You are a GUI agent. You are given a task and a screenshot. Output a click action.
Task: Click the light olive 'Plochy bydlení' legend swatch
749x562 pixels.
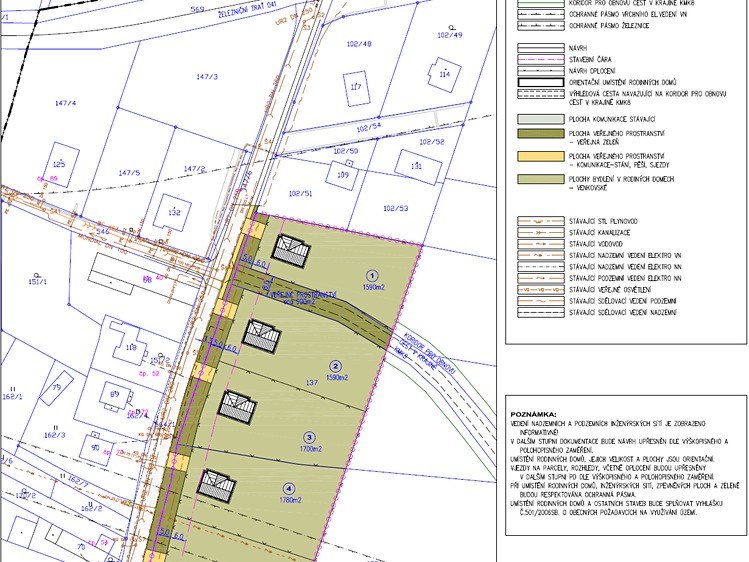point(541,179)
